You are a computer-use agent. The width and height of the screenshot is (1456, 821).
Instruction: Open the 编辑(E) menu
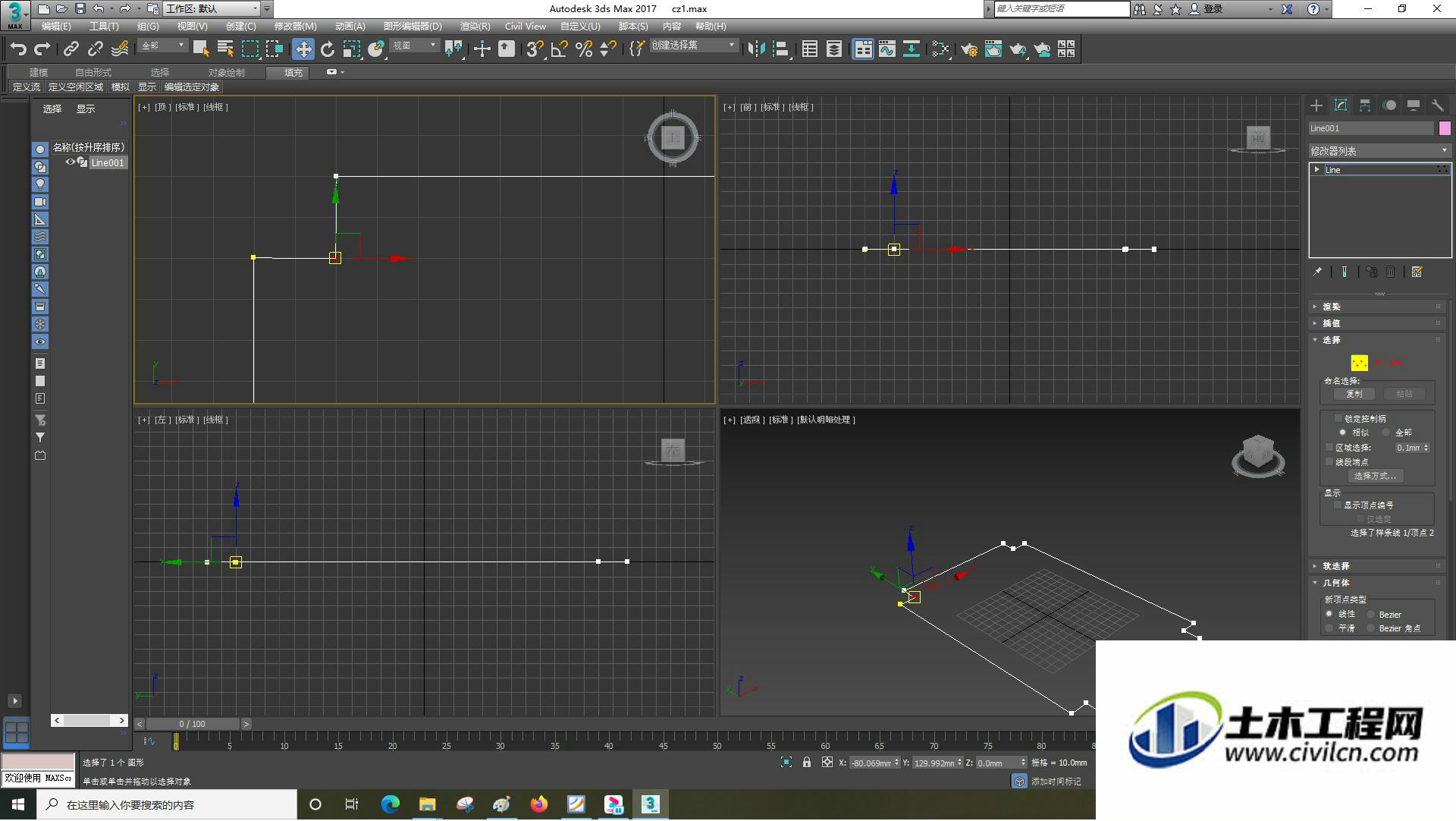(56, 26)
